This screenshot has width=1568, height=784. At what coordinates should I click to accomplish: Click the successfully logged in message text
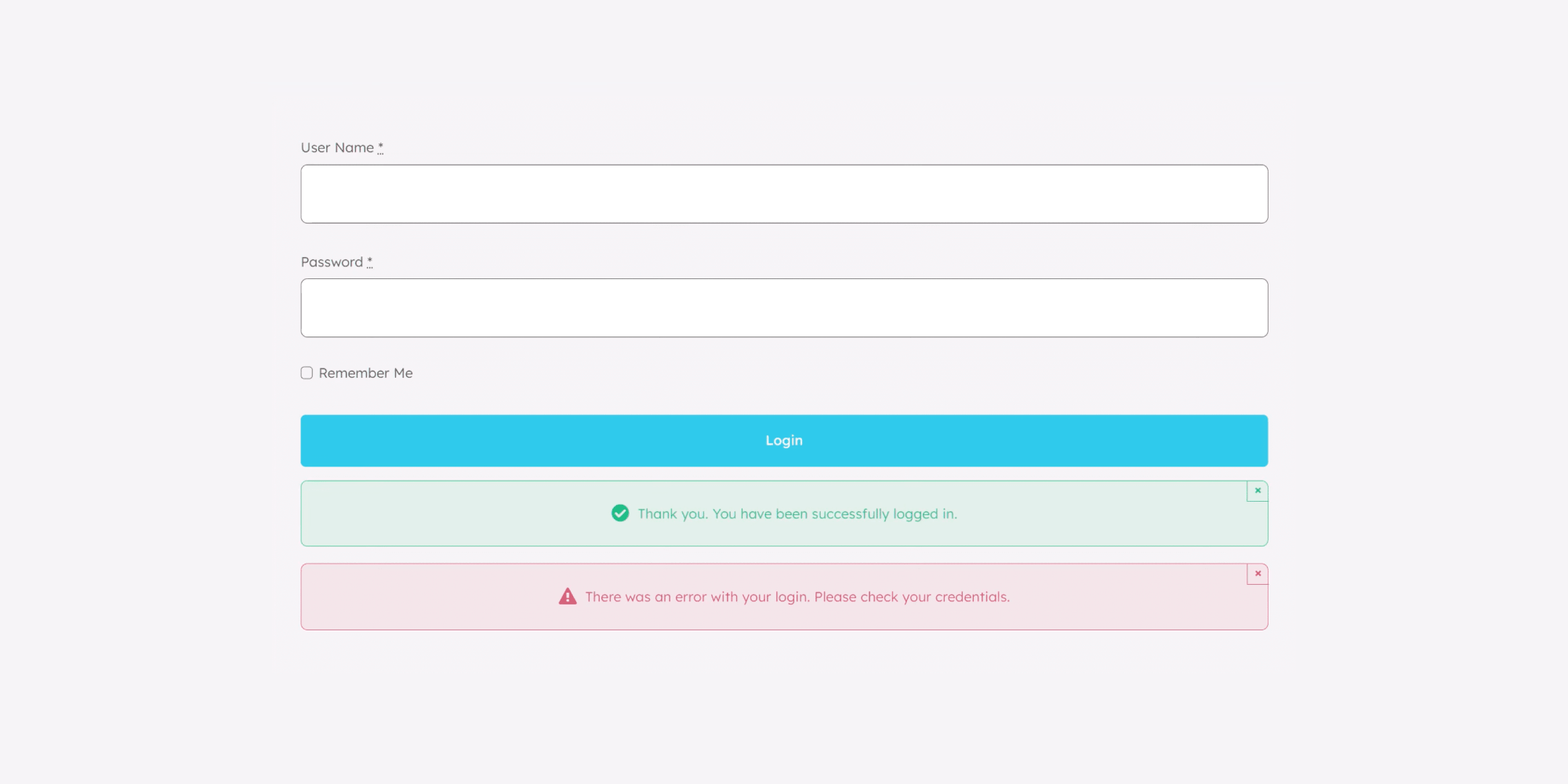click(797, 514)
